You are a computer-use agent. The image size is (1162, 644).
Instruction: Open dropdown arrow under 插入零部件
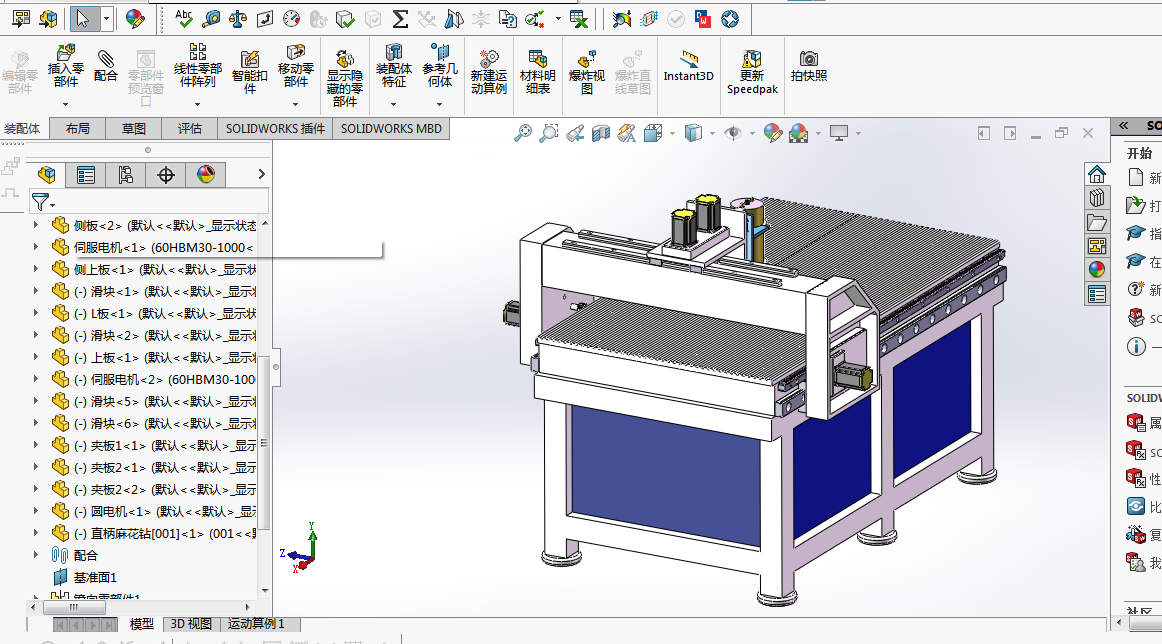click(65, 104)
